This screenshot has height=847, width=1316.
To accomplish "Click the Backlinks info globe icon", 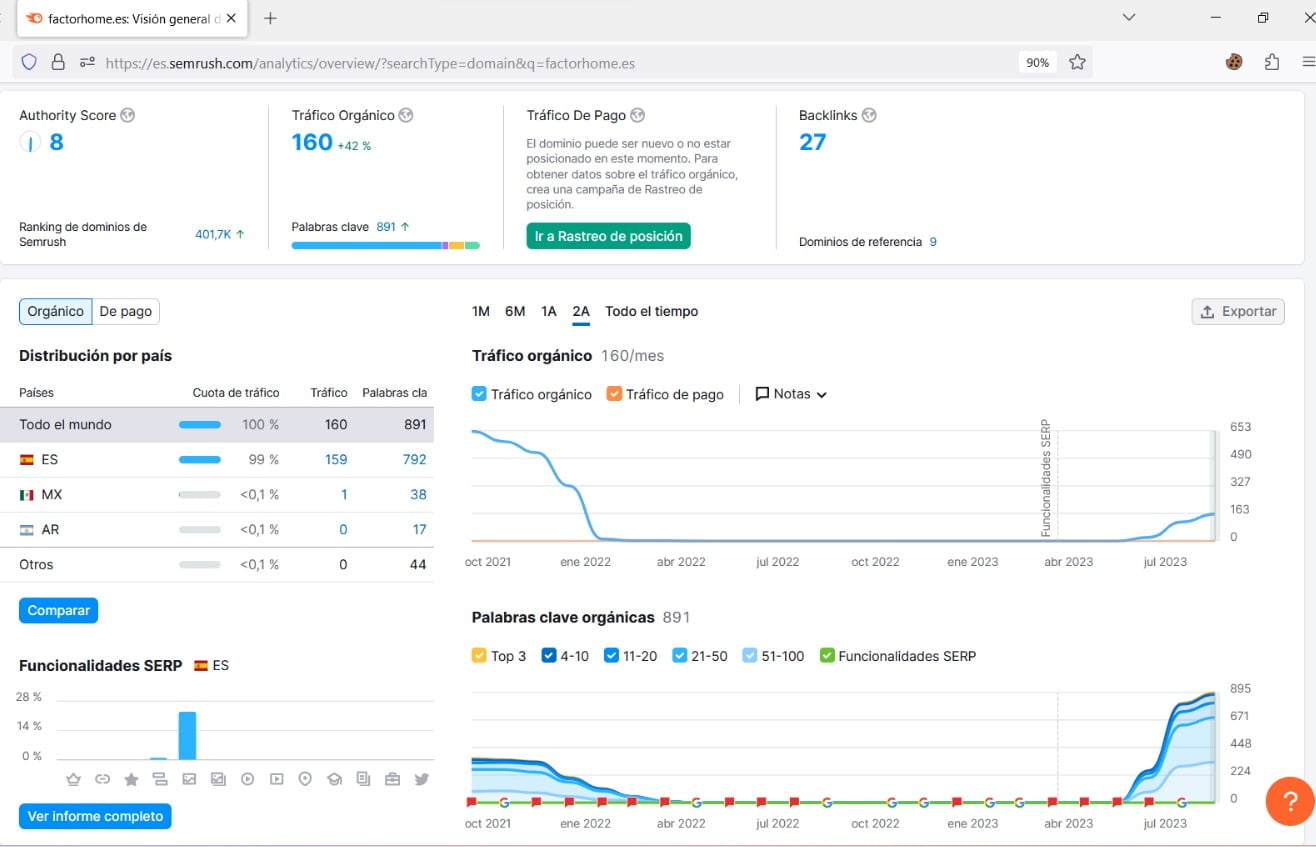I will coord(869,115).
